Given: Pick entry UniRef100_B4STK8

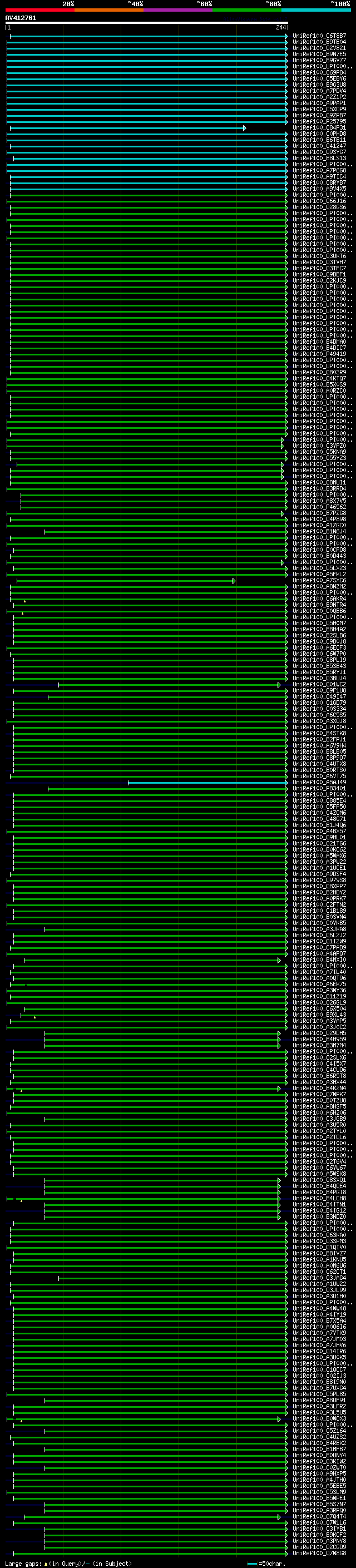Looking at the screenshot, I should point(319,733).
